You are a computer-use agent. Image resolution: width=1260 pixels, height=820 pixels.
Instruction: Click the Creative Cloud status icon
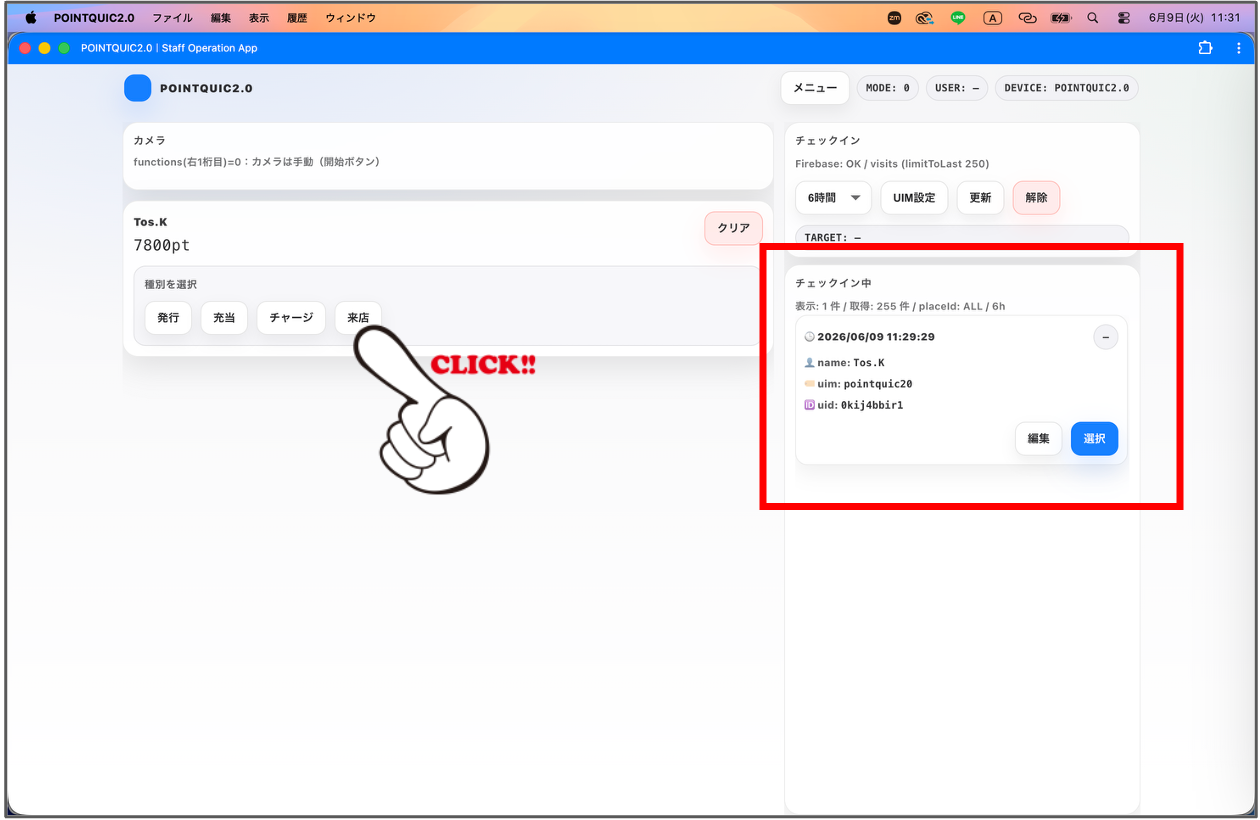[x=925, y=18]
